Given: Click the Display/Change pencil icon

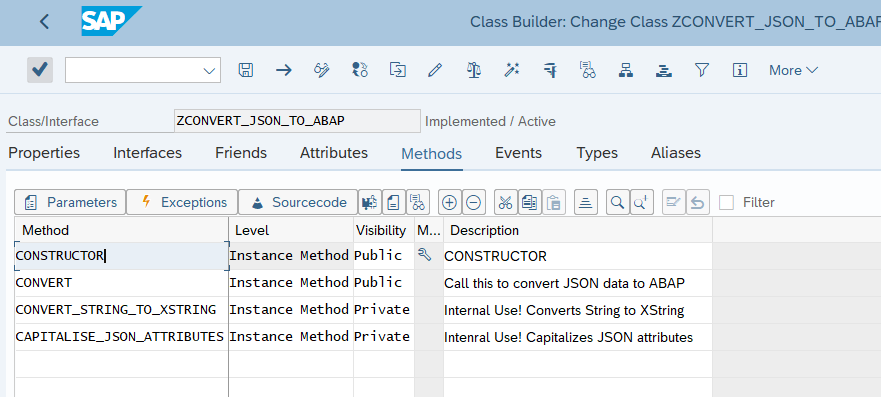Looking at the screenshot, I should coord(434,70).
